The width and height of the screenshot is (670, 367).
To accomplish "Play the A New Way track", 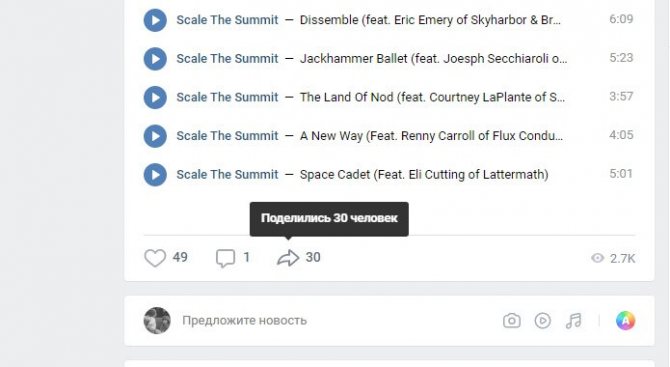I will 155,136.
